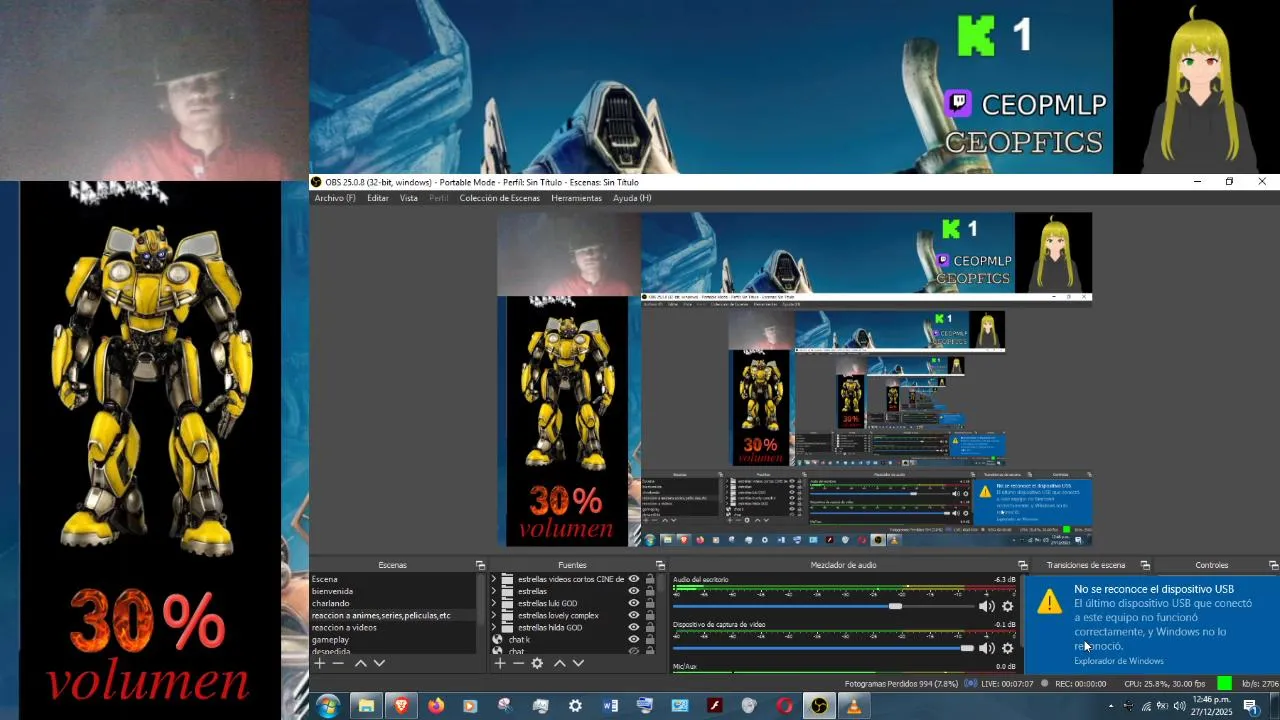Screen dimensions: 1280x720
Task: Expand the 'estrellas hilda GOD' group
Action: [x=494, y=627]
